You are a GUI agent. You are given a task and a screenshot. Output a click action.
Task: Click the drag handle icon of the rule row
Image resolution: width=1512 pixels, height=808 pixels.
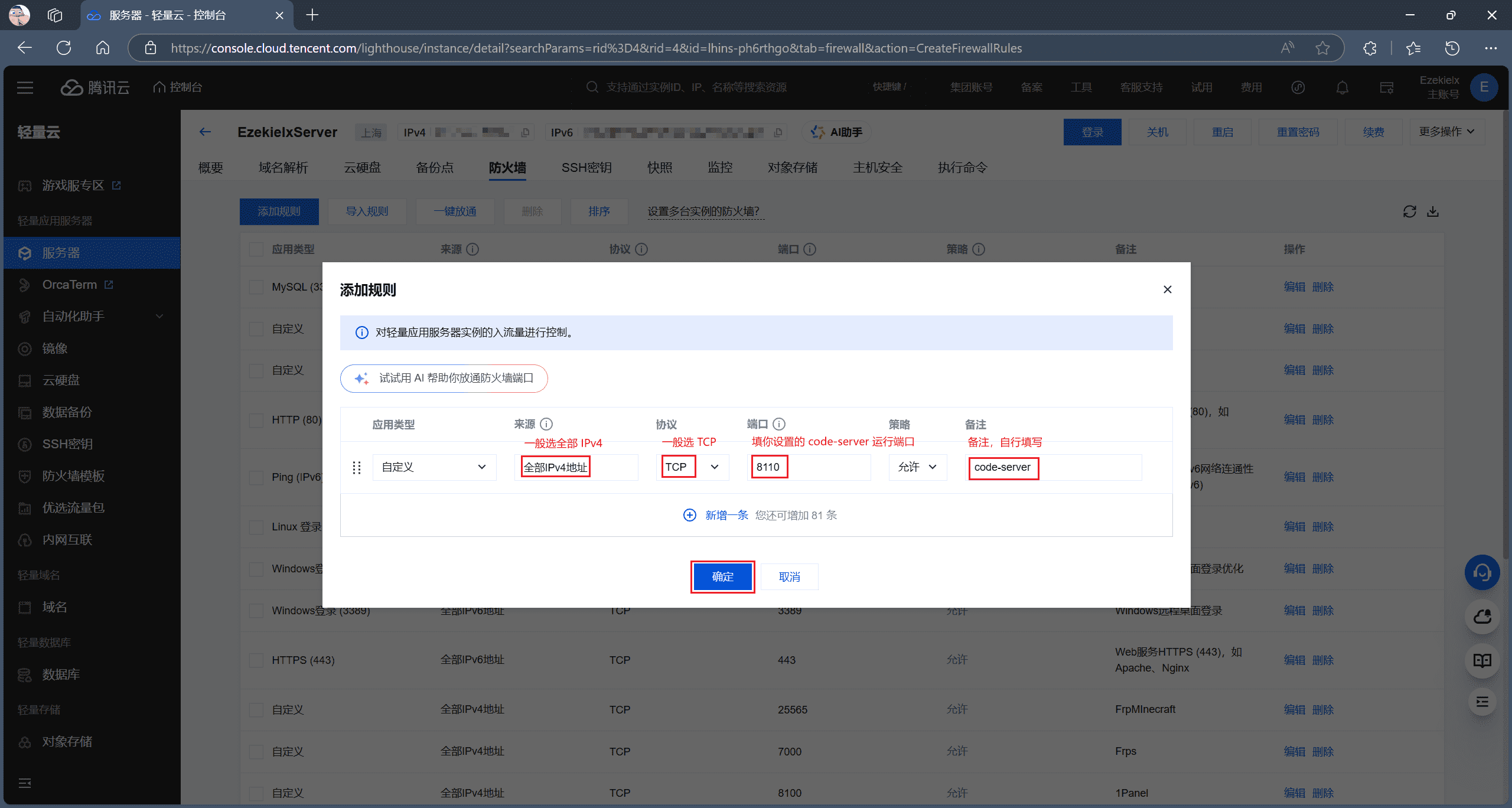click(x=357, y=467)
